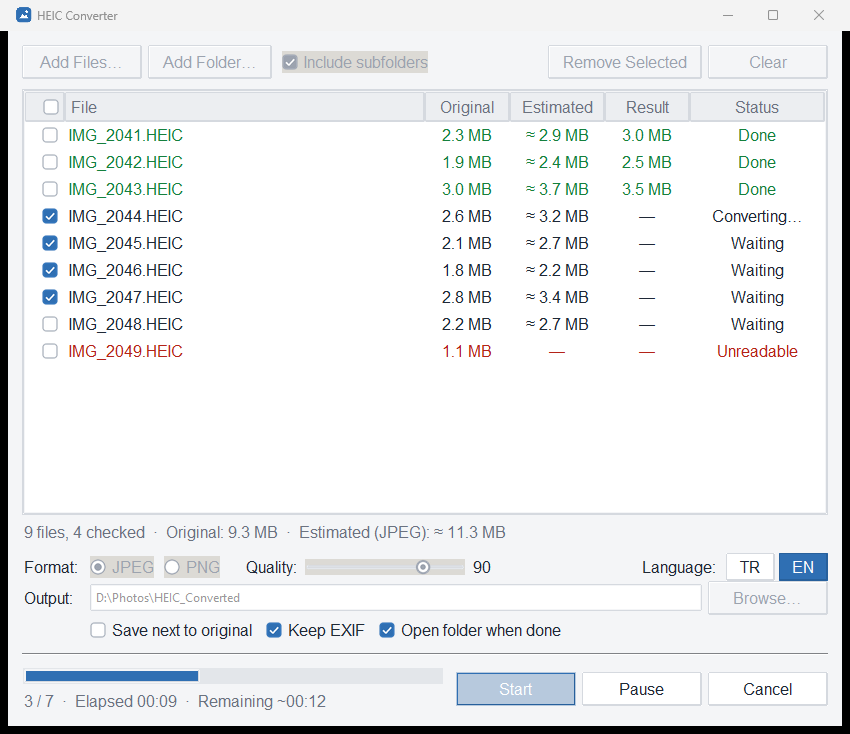Click the Clear list button
850x734 pixels.
coord(768,62)
